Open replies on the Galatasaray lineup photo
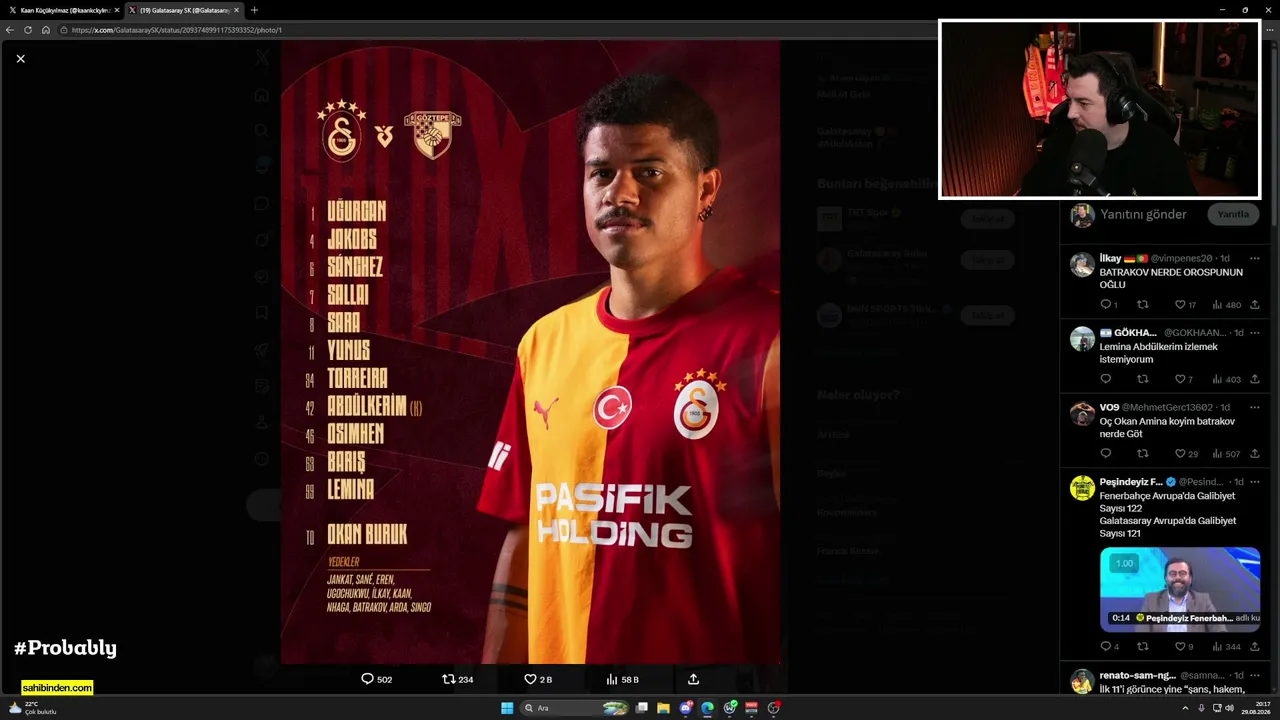The height and width of the screenshot is (720, 1280). (x=377, y=679)
